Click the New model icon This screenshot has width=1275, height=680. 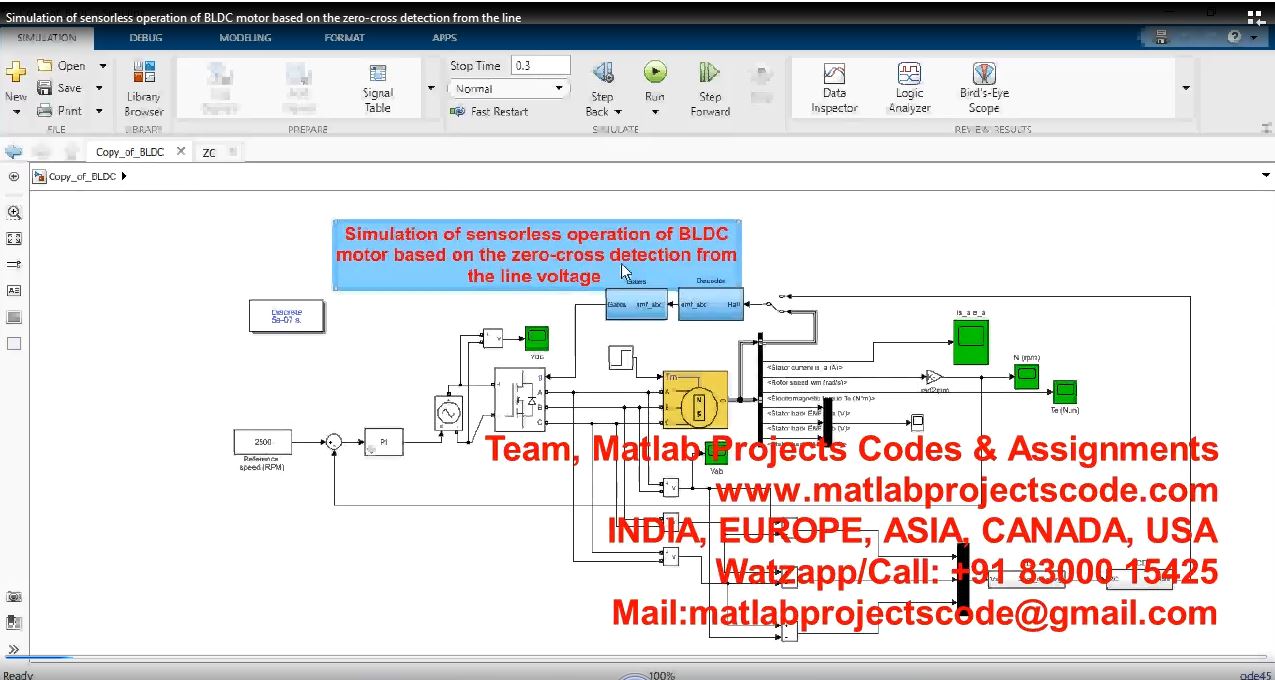[x=15, y=73]
